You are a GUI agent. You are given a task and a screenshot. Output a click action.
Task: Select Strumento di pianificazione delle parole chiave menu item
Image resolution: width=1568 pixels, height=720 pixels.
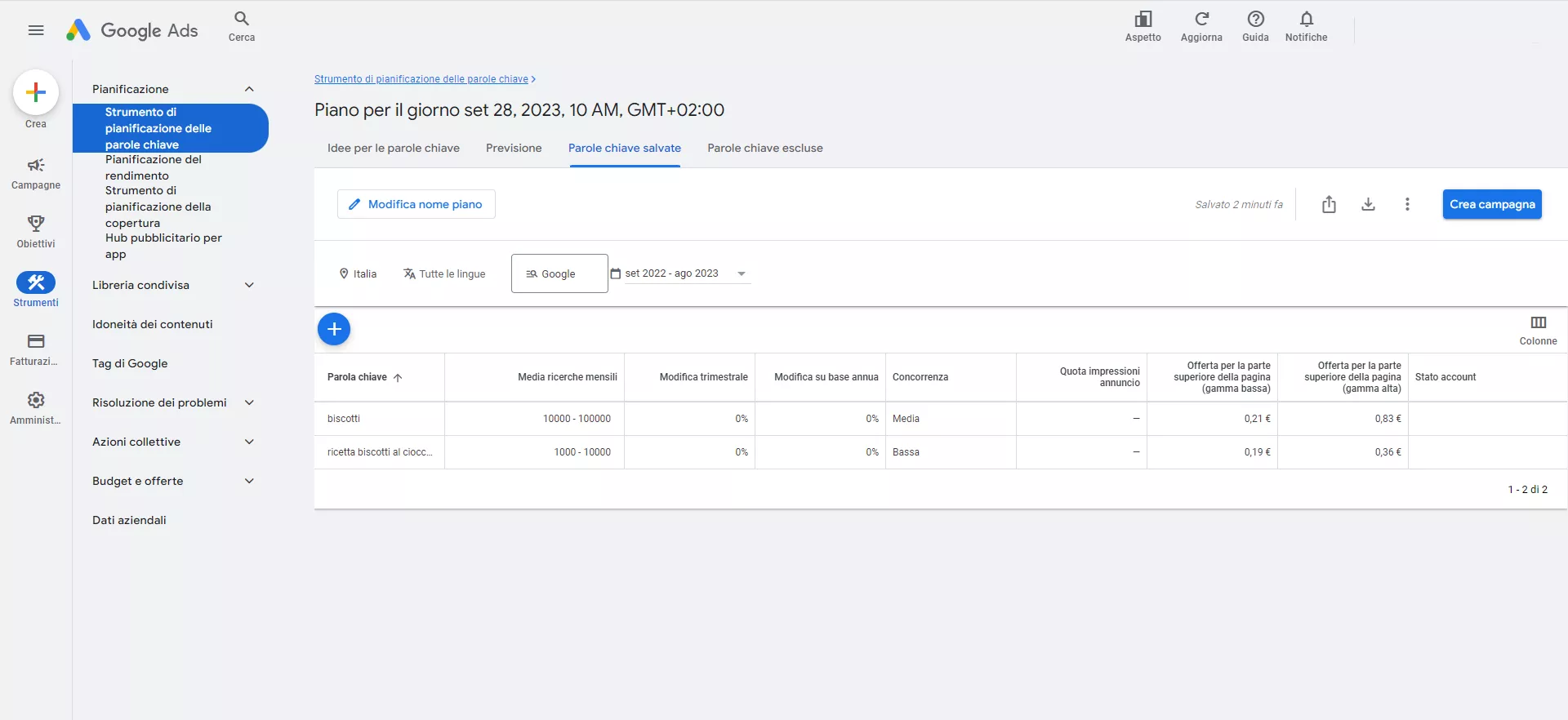coord(171,128)
